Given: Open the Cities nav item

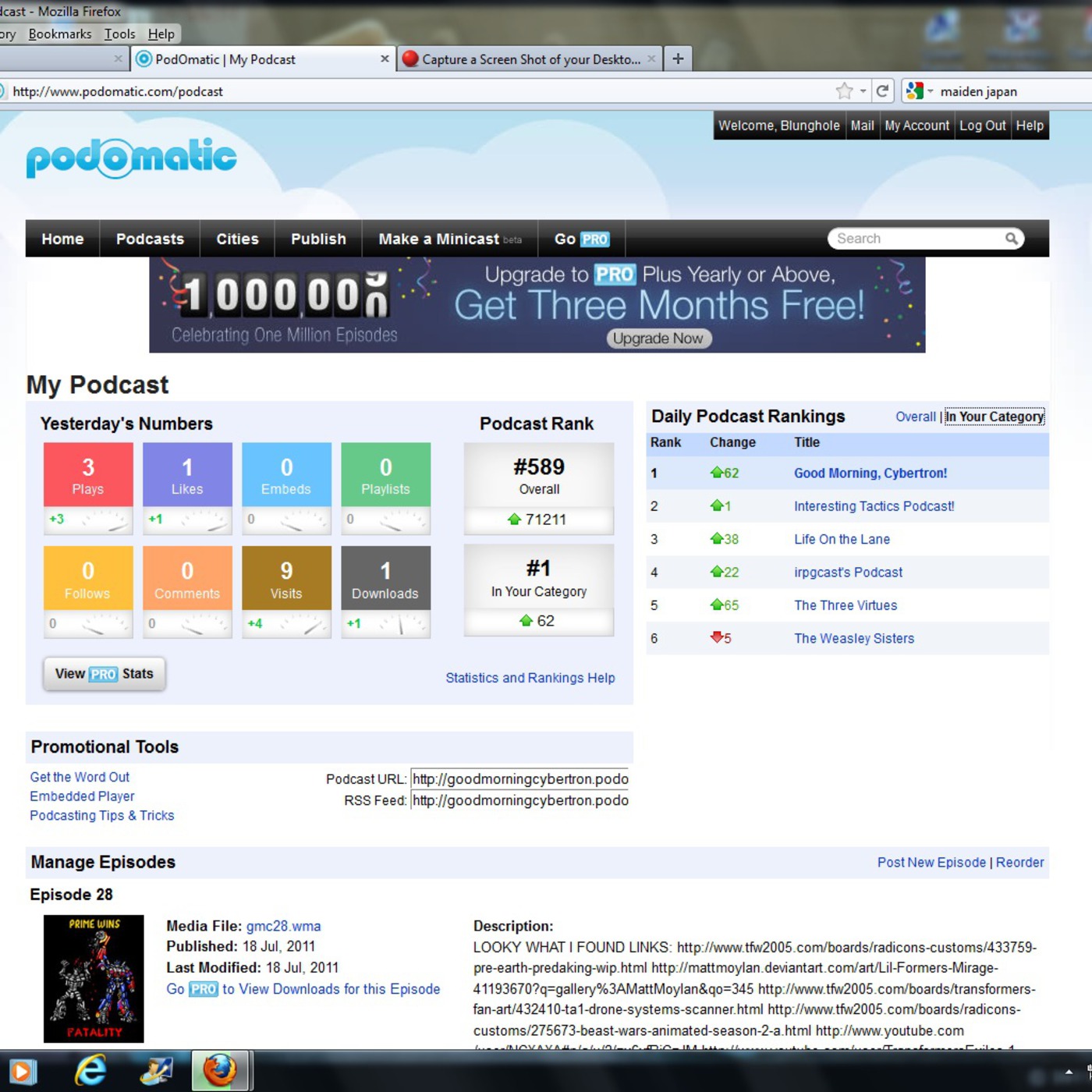Looking at the screenshot, I should click(x=237, y=239).
